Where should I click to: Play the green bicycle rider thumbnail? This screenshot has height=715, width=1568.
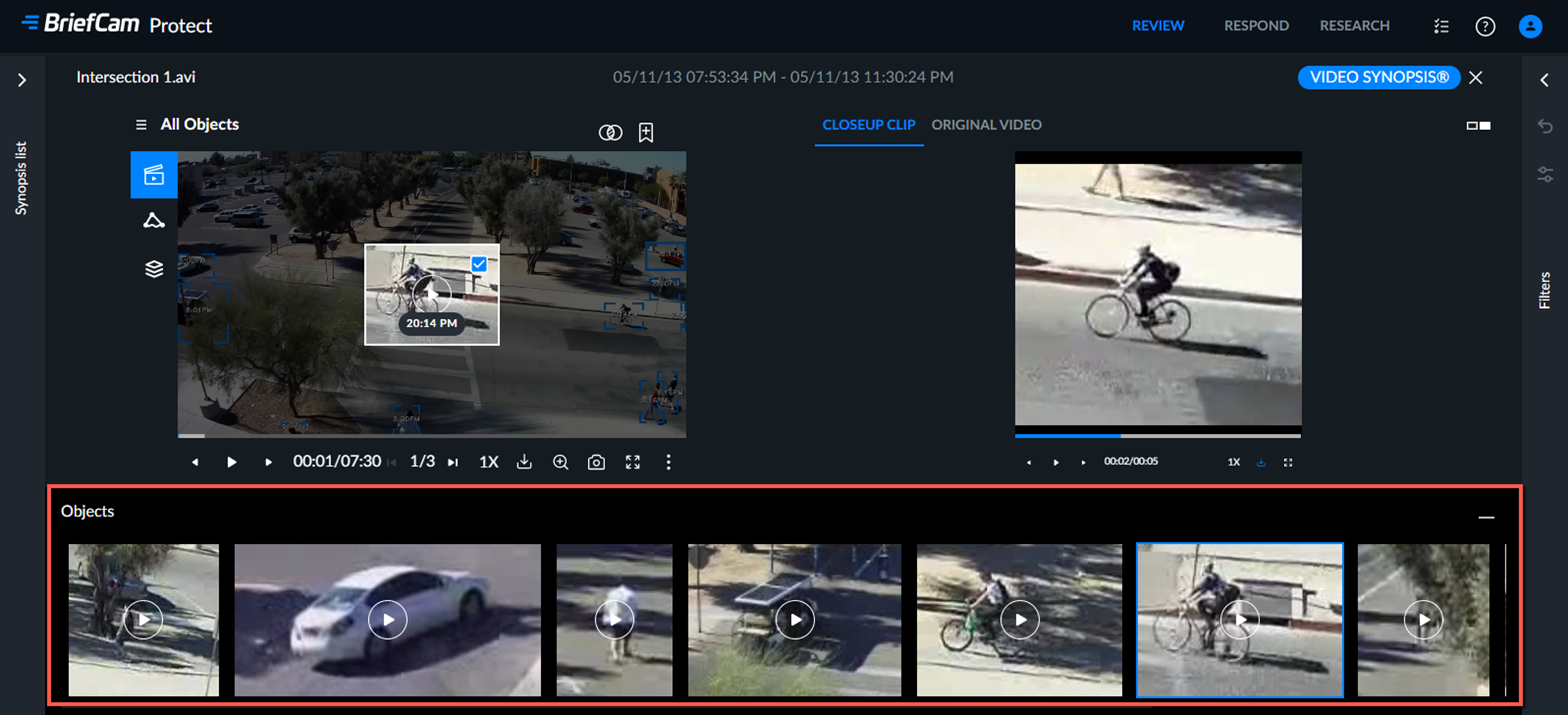point(1019,619)
